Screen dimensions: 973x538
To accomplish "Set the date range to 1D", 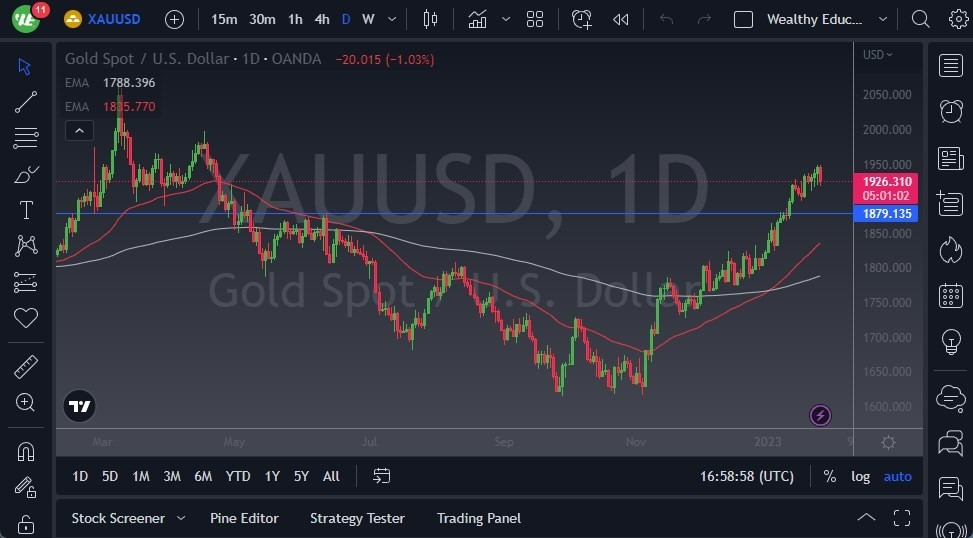I will (80, 476).
